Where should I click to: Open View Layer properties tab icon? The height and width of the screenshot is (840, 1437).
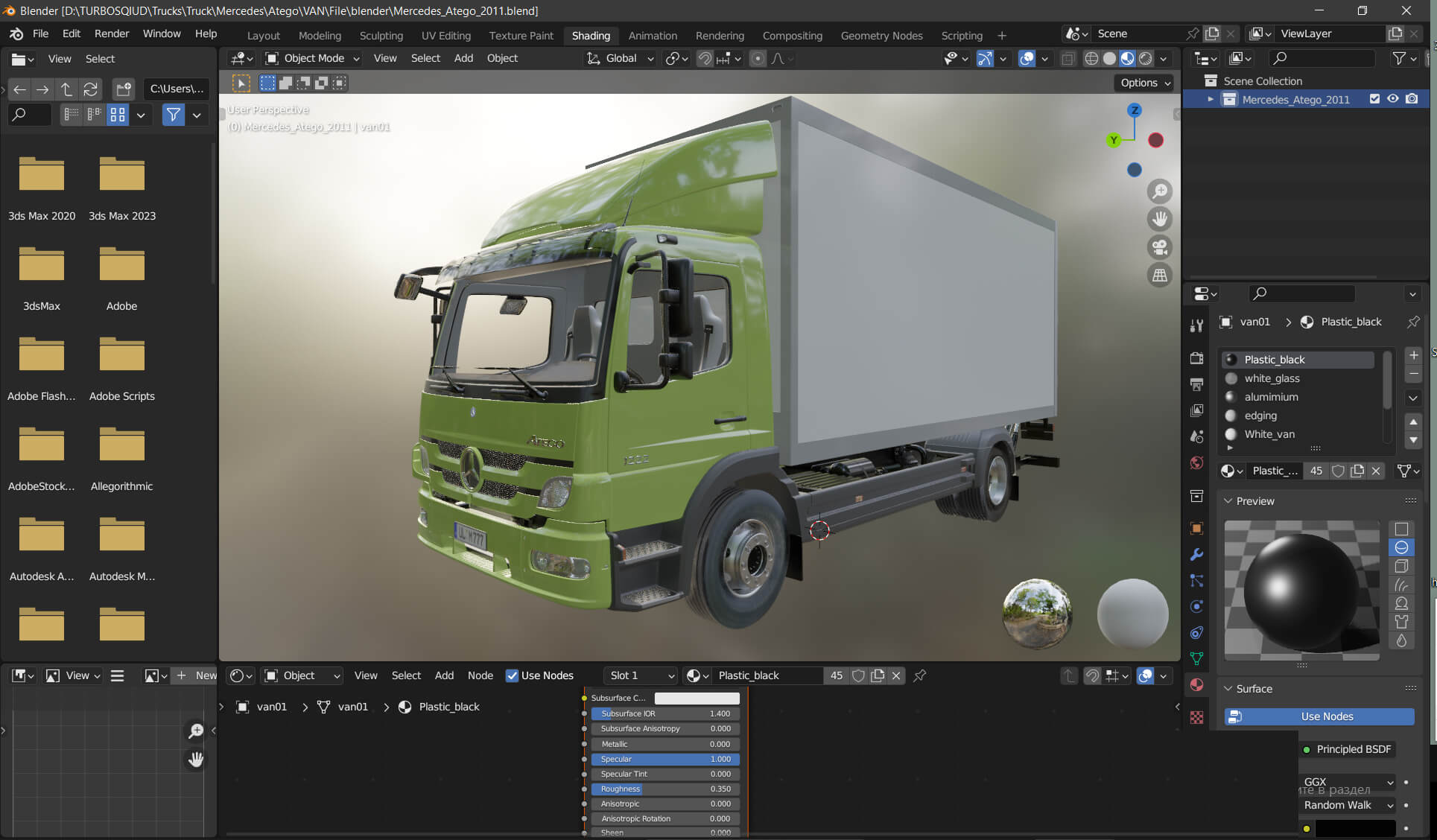1196,410
